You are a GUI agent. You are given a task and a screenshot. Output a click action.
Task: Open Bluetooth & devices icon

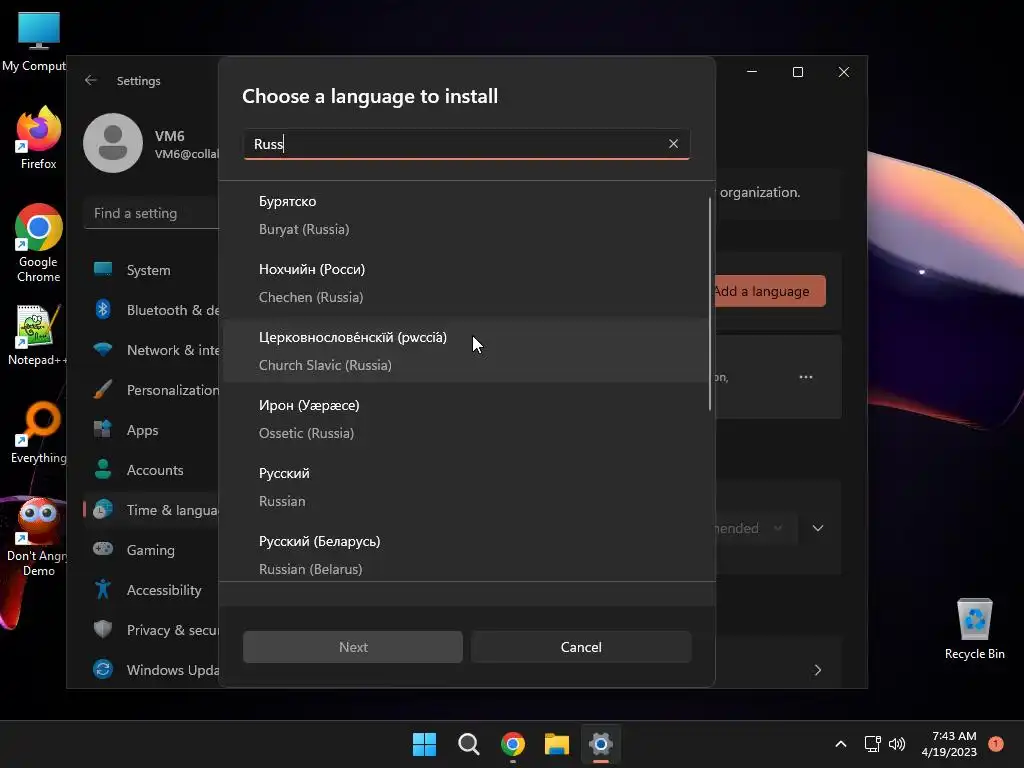[x=103, y=310]
